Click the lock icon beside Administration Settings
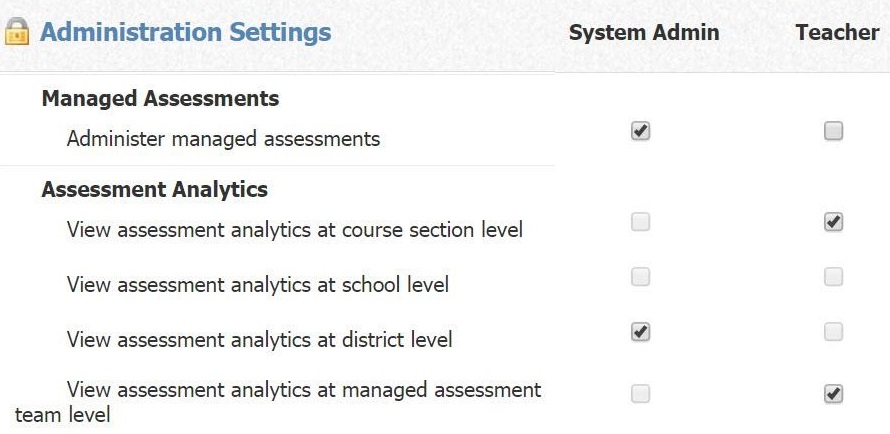The height and width of the screenshot is (434, 890). coord(17,32)
